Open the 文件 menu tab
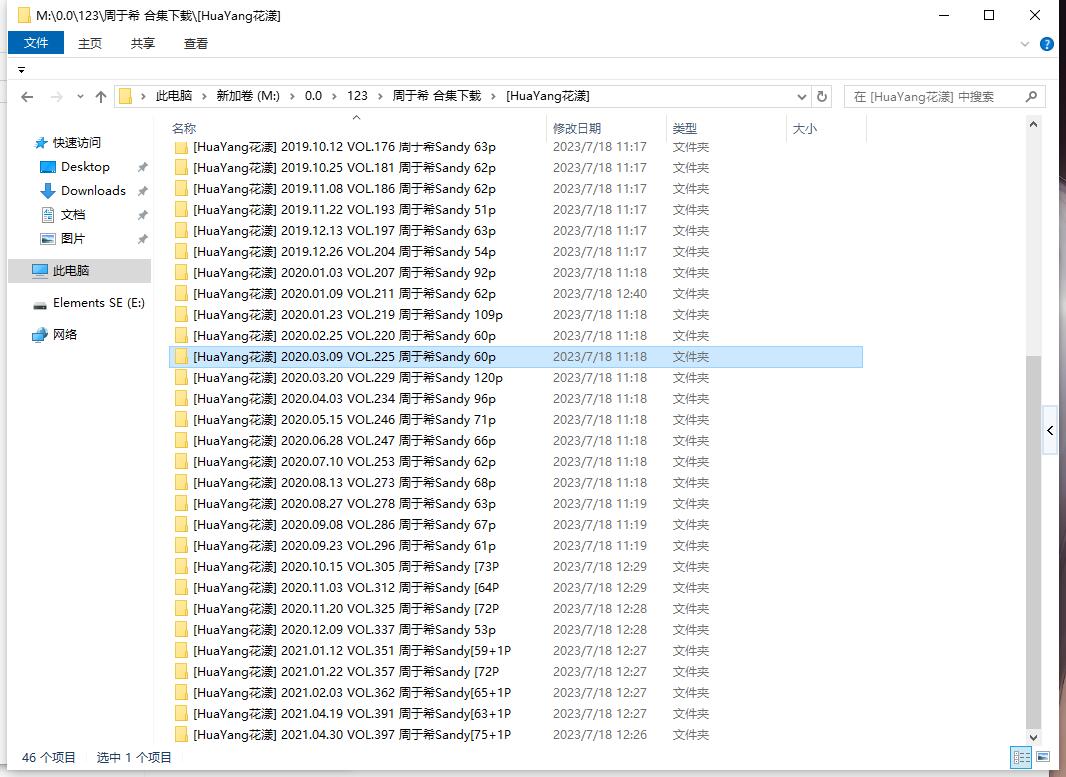The width and height of the screenshot is (1066, 777). [x=36, y=43]
